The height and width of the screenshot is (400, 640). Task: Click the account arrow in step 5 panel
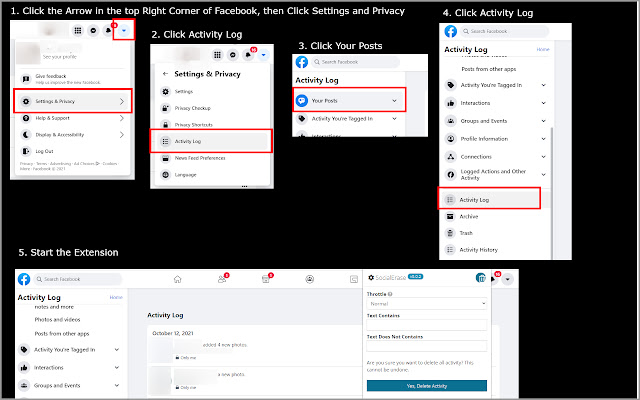507,280
